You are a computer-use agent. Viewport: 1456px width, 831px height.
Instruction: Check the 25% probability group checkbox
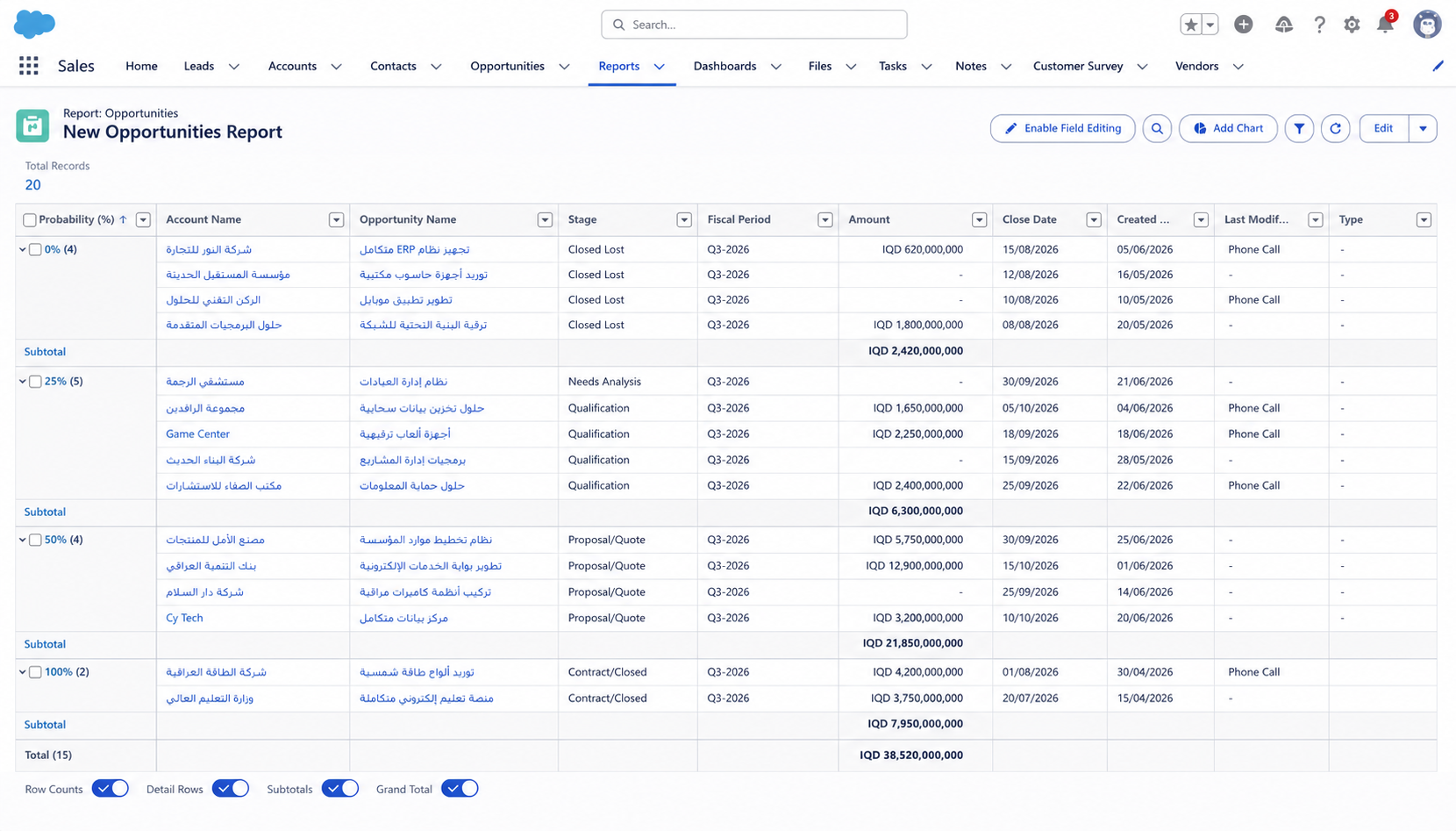tap(35, 382)
